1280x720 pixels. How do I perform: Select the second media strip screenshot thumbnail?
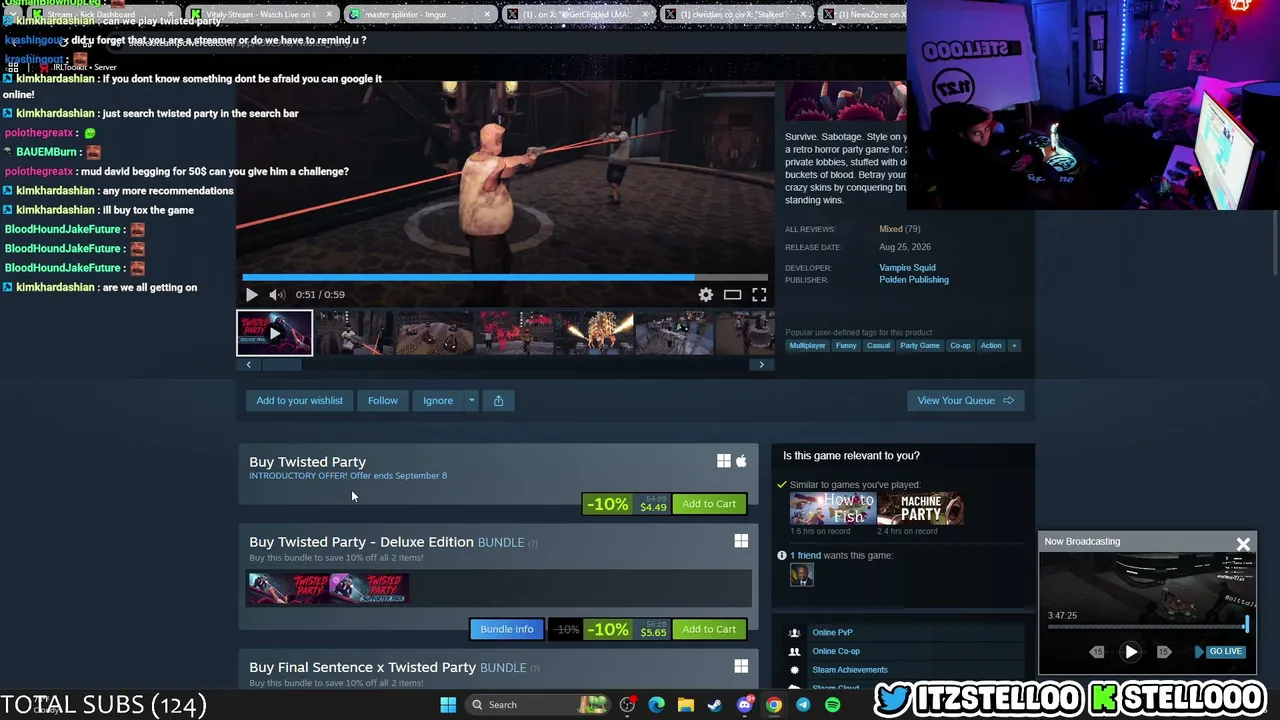(355, 333)
